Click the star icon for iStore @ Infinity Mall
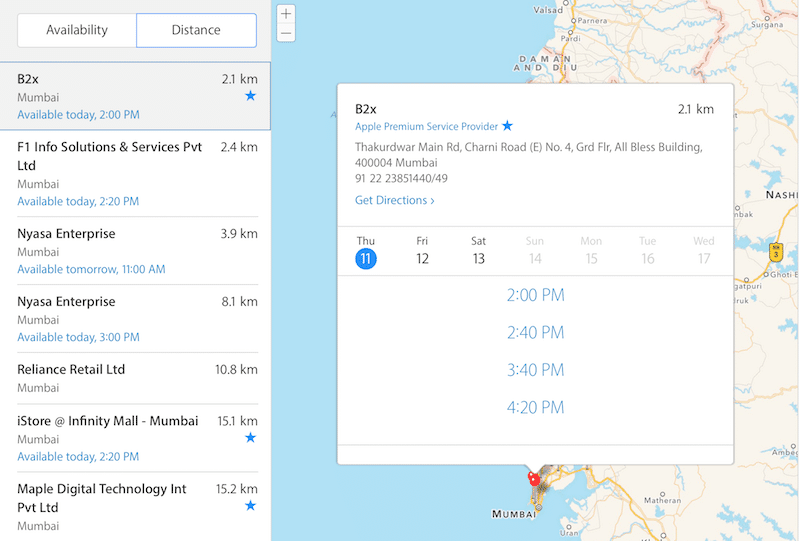800x541 pixels. pos(250,438)
